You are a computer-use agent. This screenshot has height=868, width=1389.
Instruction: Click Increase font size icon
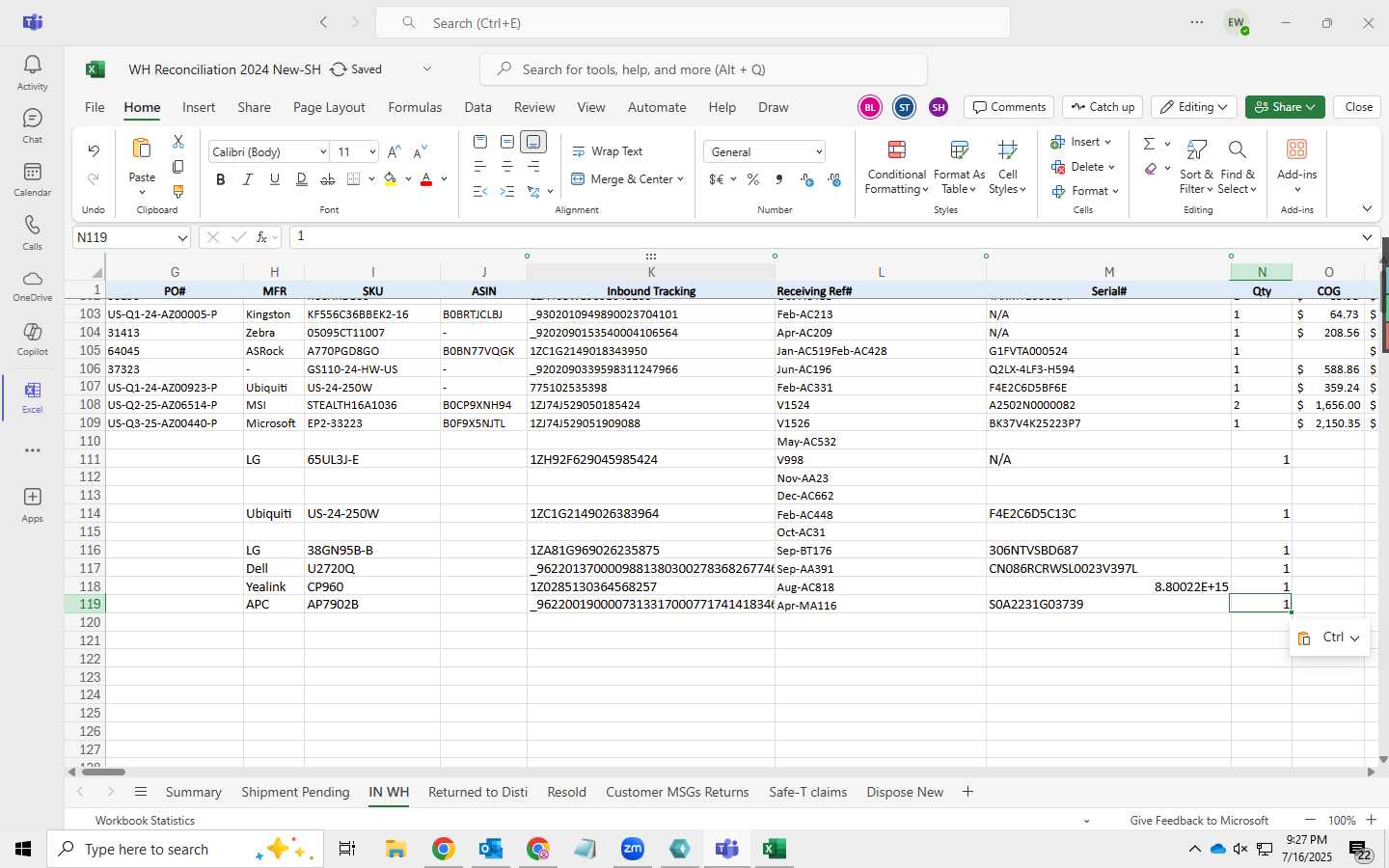click(x=394, y=152)
